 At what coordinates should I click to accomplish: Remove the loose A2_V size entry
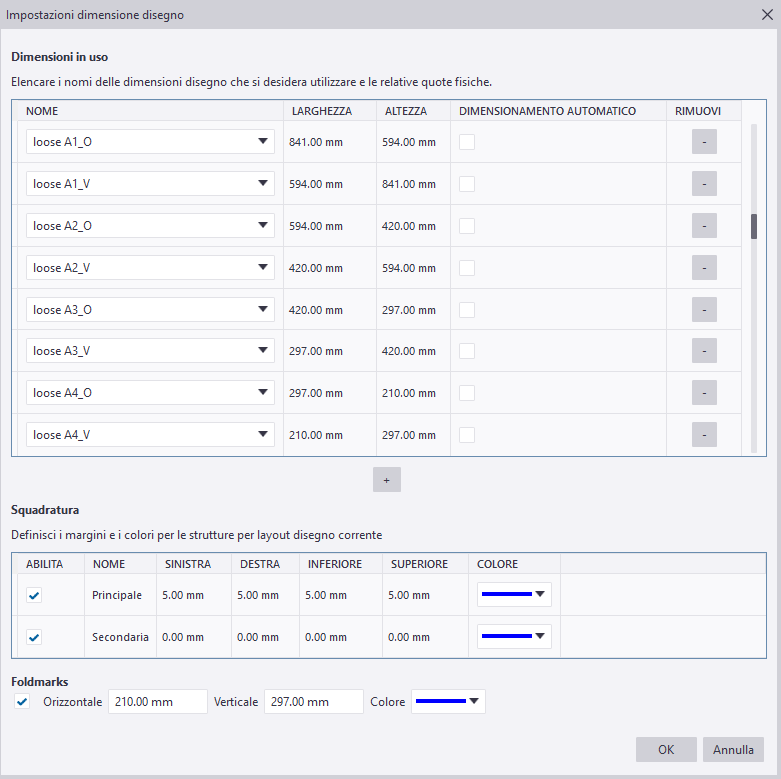click(x=704, y=268)
